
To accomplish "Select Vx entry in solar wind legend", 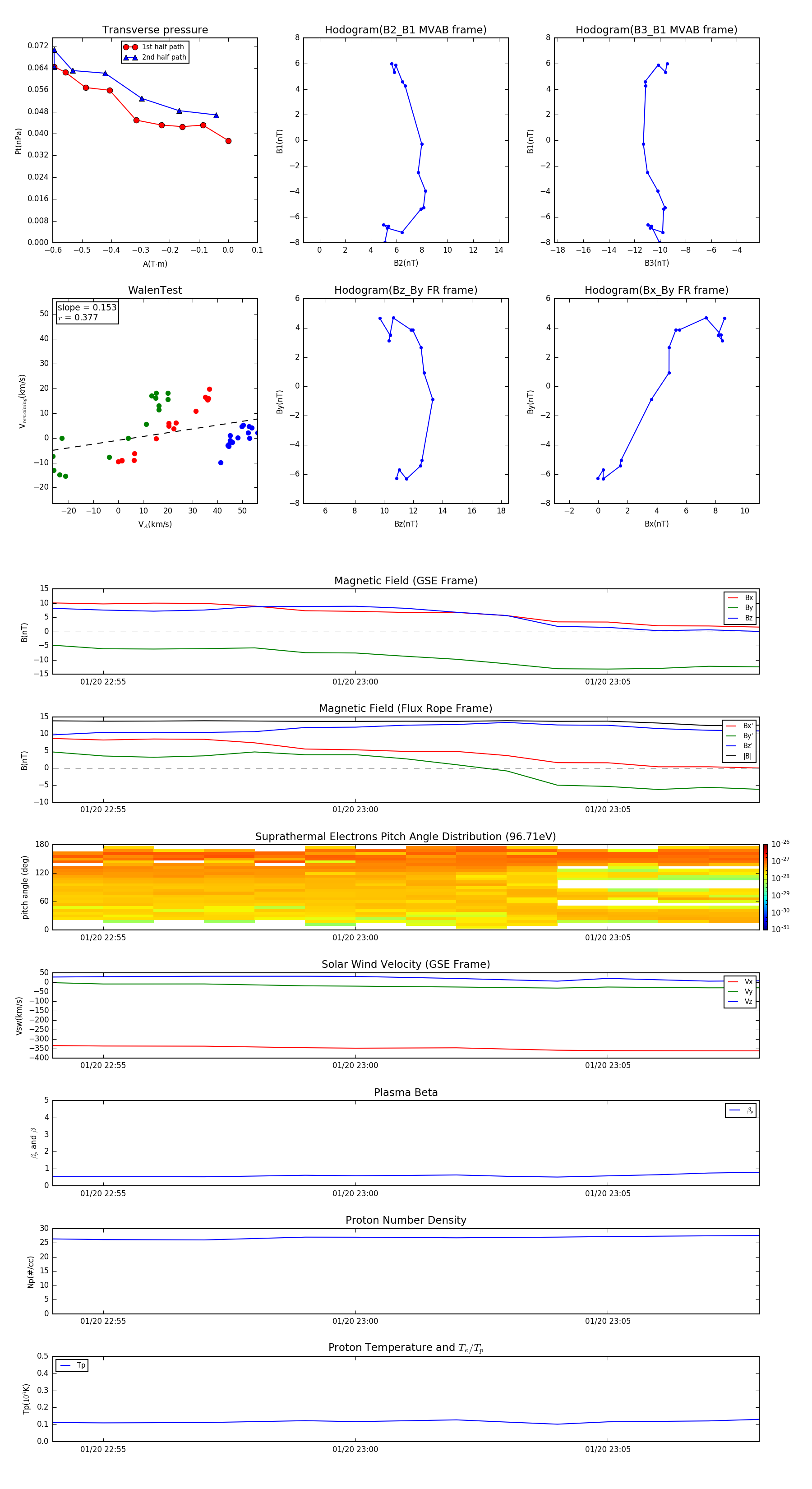I will [740, 981].
